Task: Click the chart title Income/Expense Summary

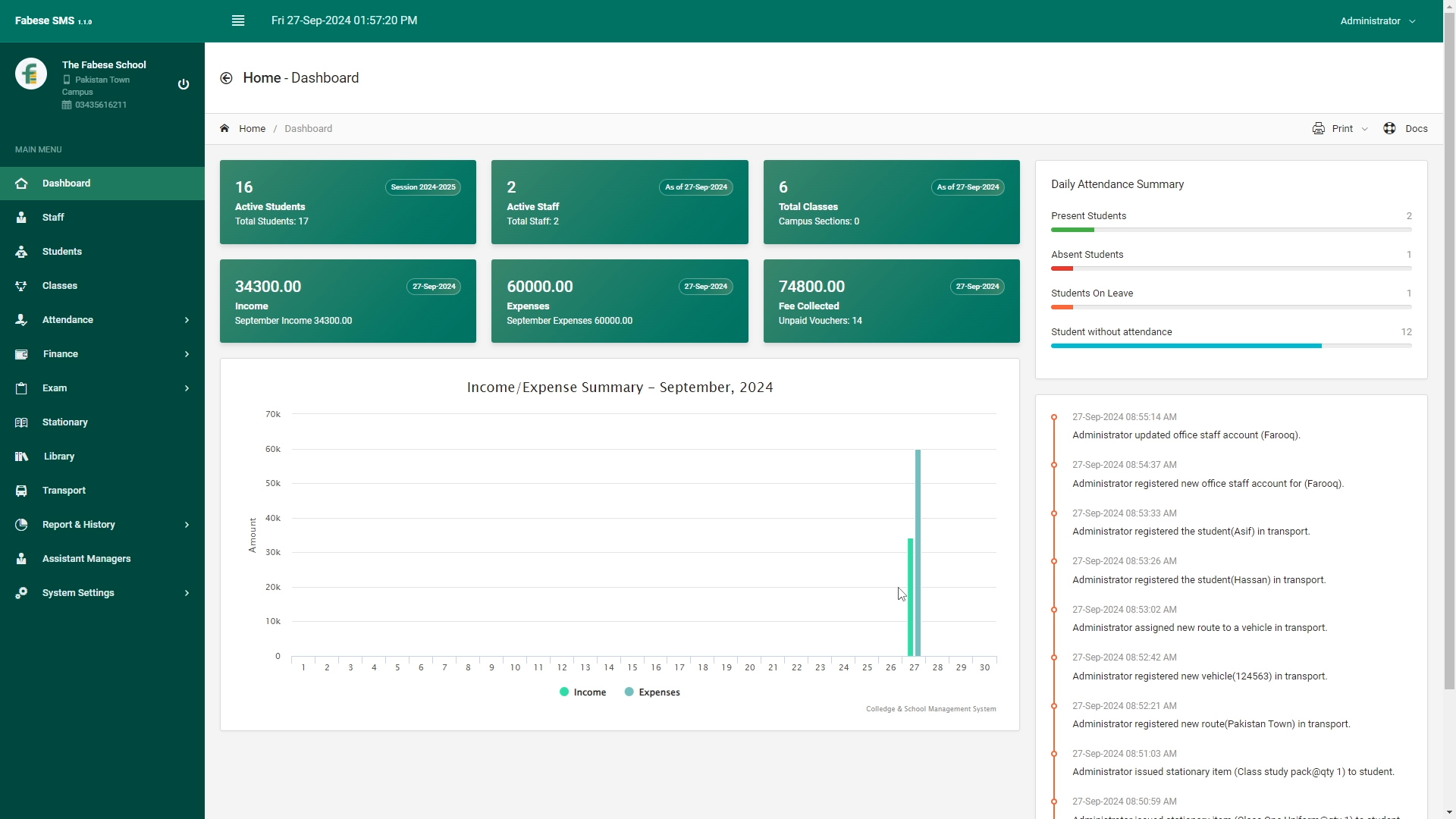Action: click(620, 388)
